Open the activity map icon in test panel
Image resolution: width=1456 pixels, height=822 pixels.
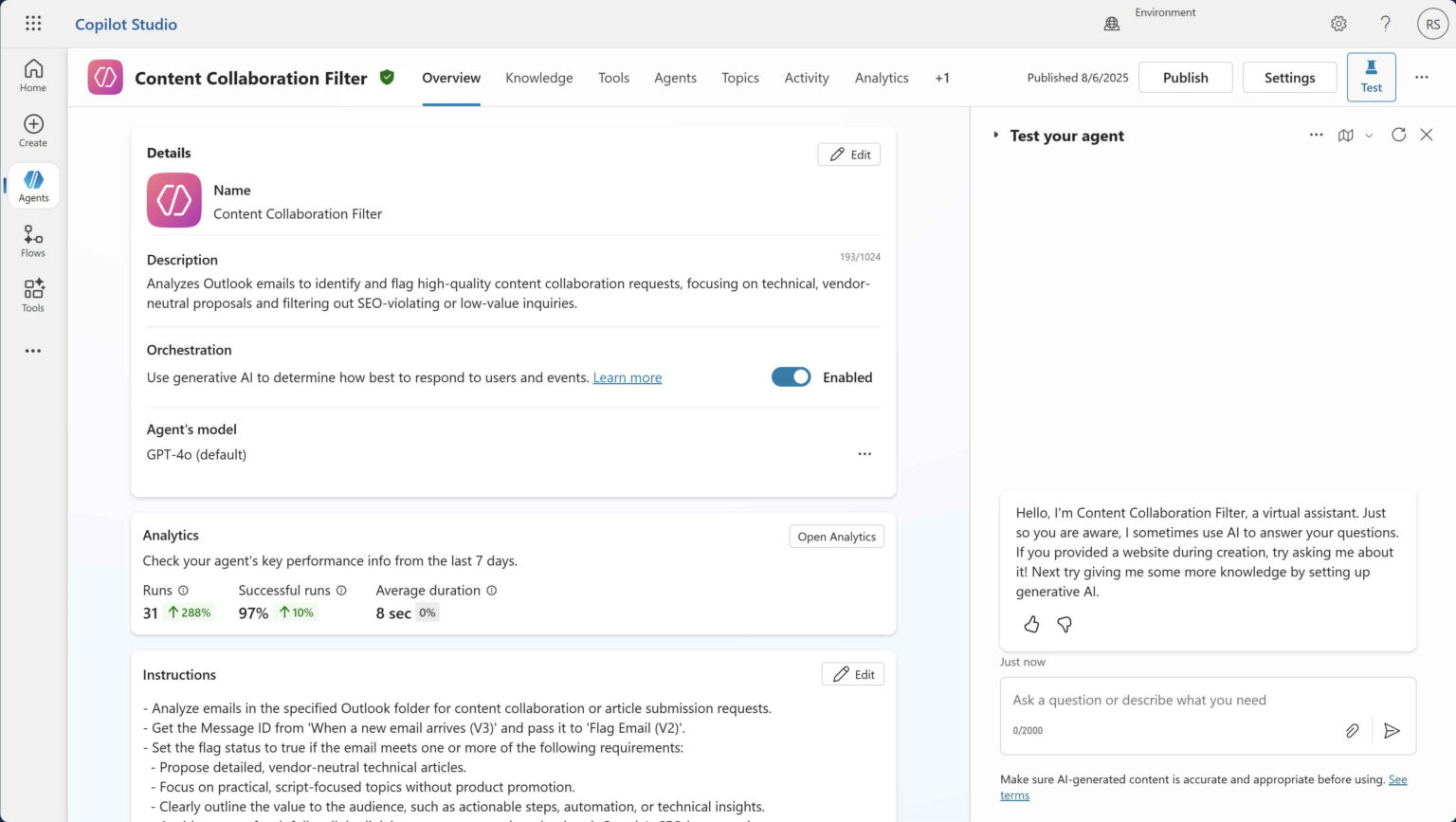pos(1346,135)
